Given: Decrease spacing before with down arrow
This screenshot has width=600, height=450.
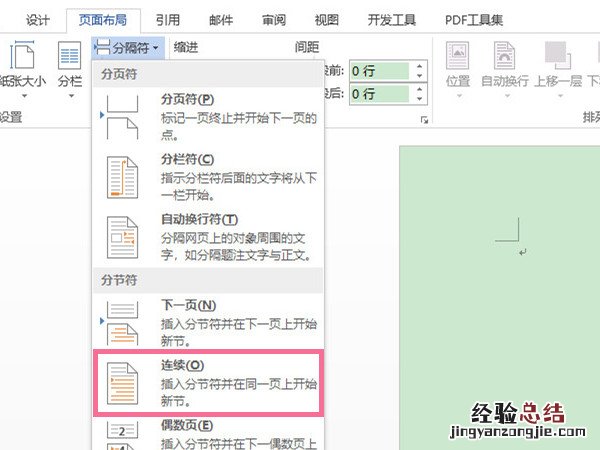Looking at the screenshot, I should coord(420,76).
